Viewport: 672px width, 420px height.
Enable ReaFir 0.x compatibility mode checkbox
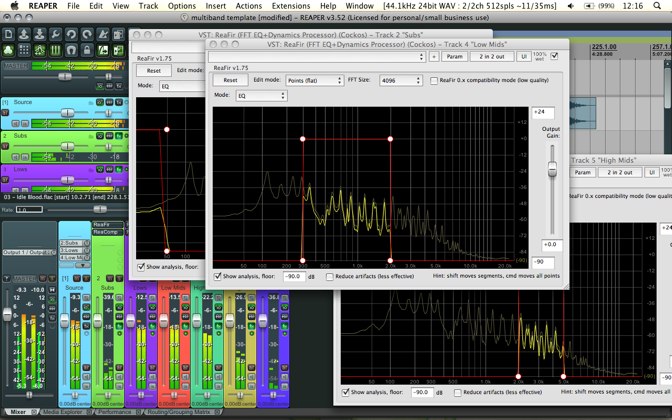click(x=434, y=81)
